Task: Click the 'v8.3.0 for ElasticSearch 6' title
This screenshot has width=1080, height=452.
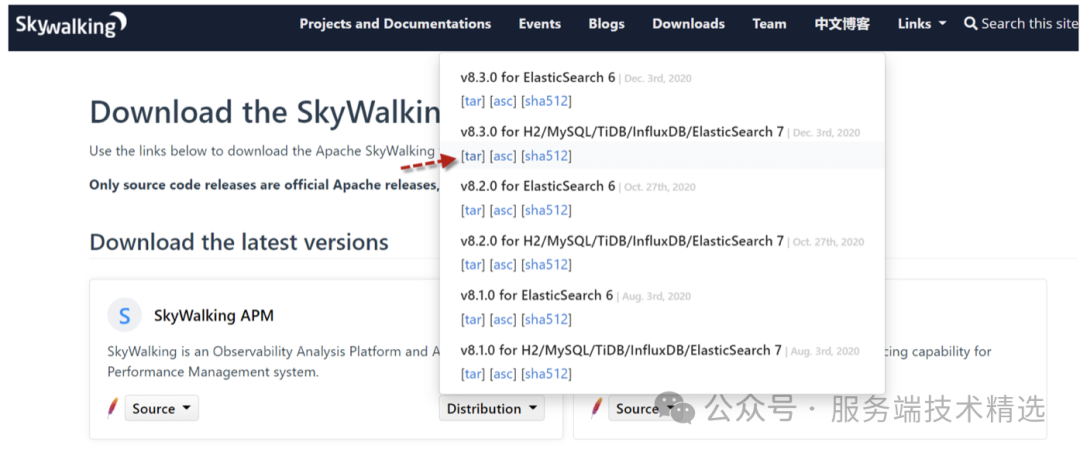Action: coord(538,77)
